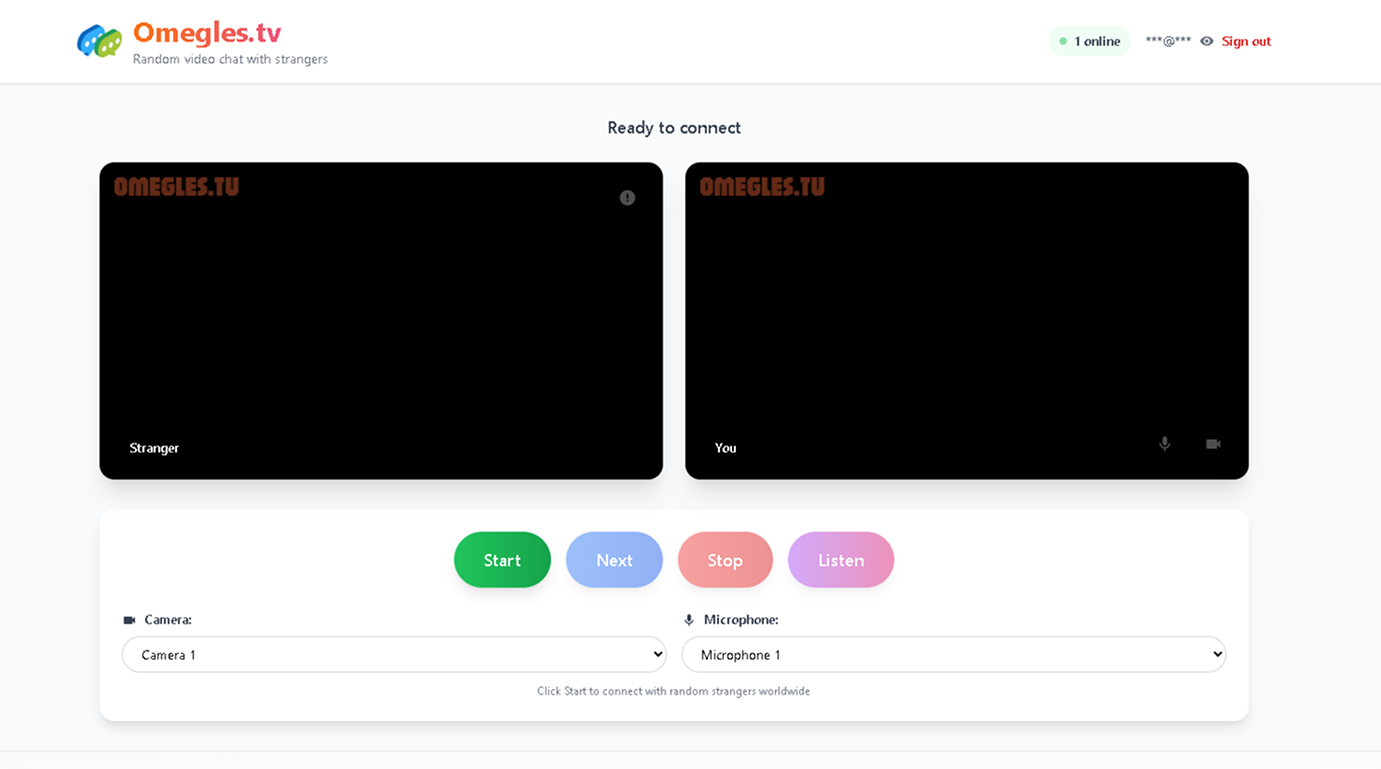The height and width of the screenshot is (769, 1381).
Task: Click the Omegles.tv site title
Action: point(207,33)
